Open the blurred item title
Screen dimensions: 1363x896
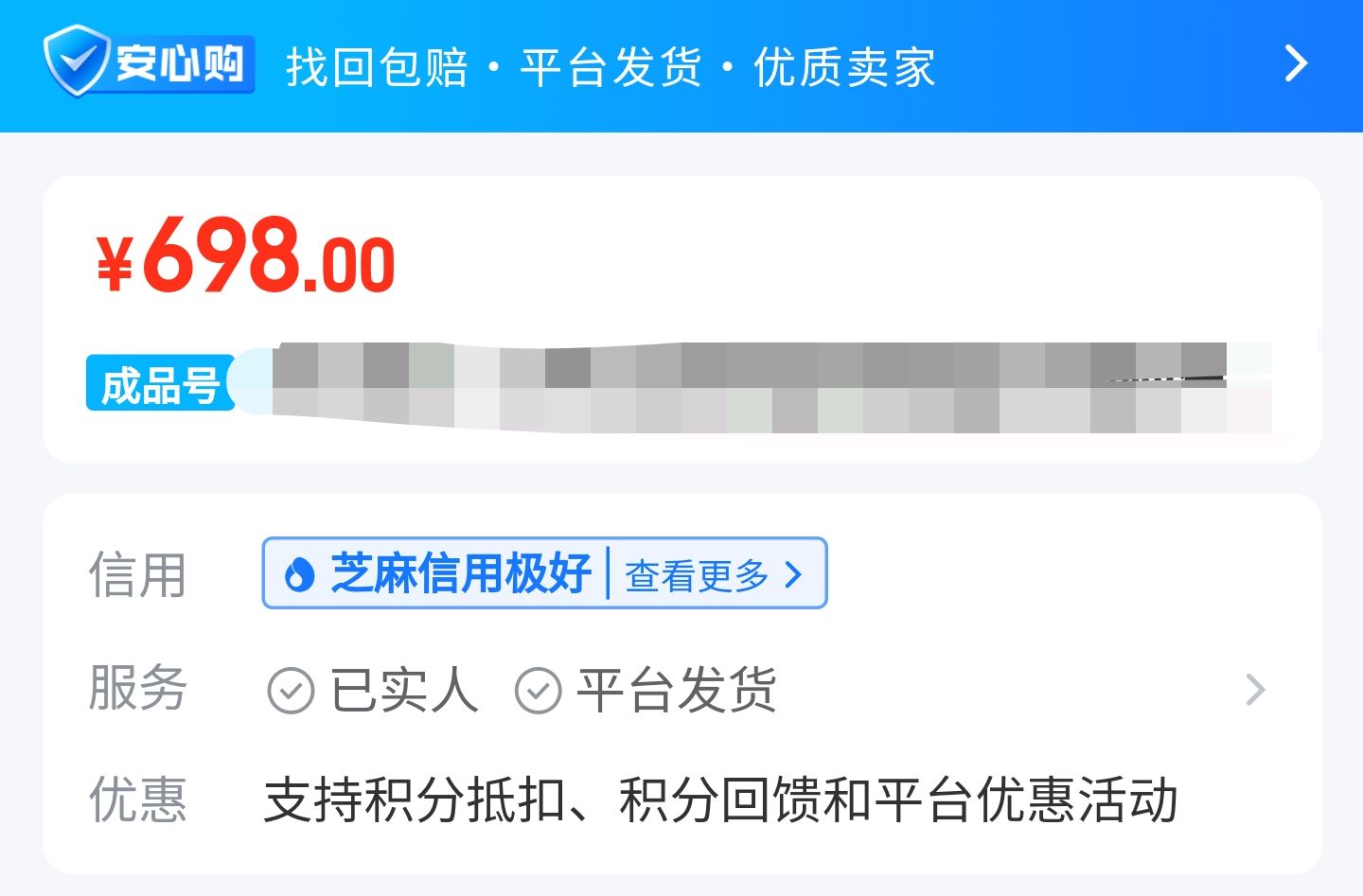(x=771, y=387)
